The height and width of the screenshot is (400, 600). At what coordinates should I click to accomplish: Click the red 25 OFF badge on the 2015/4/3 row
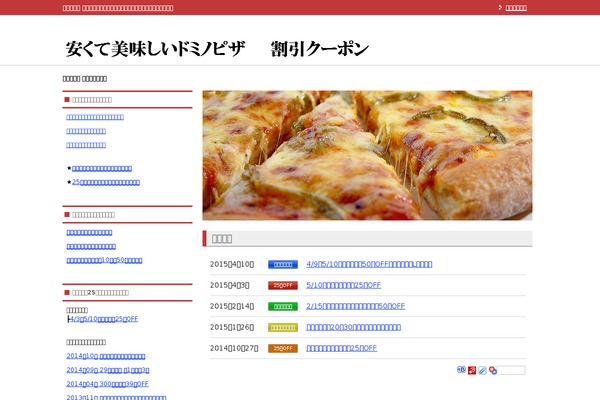coord(283,286)
